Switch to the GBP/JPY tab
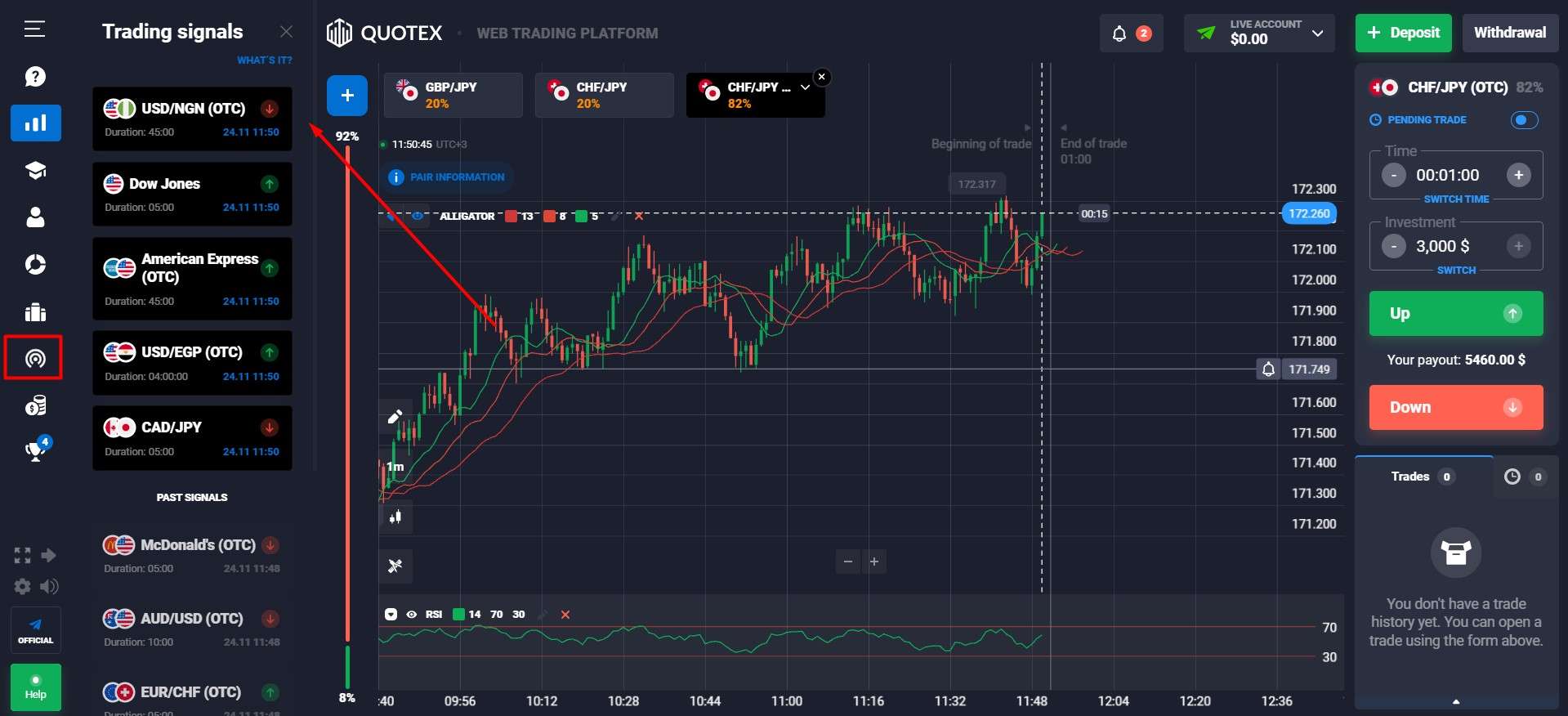Screen dimensions: 1568x716 click(453, 95)
